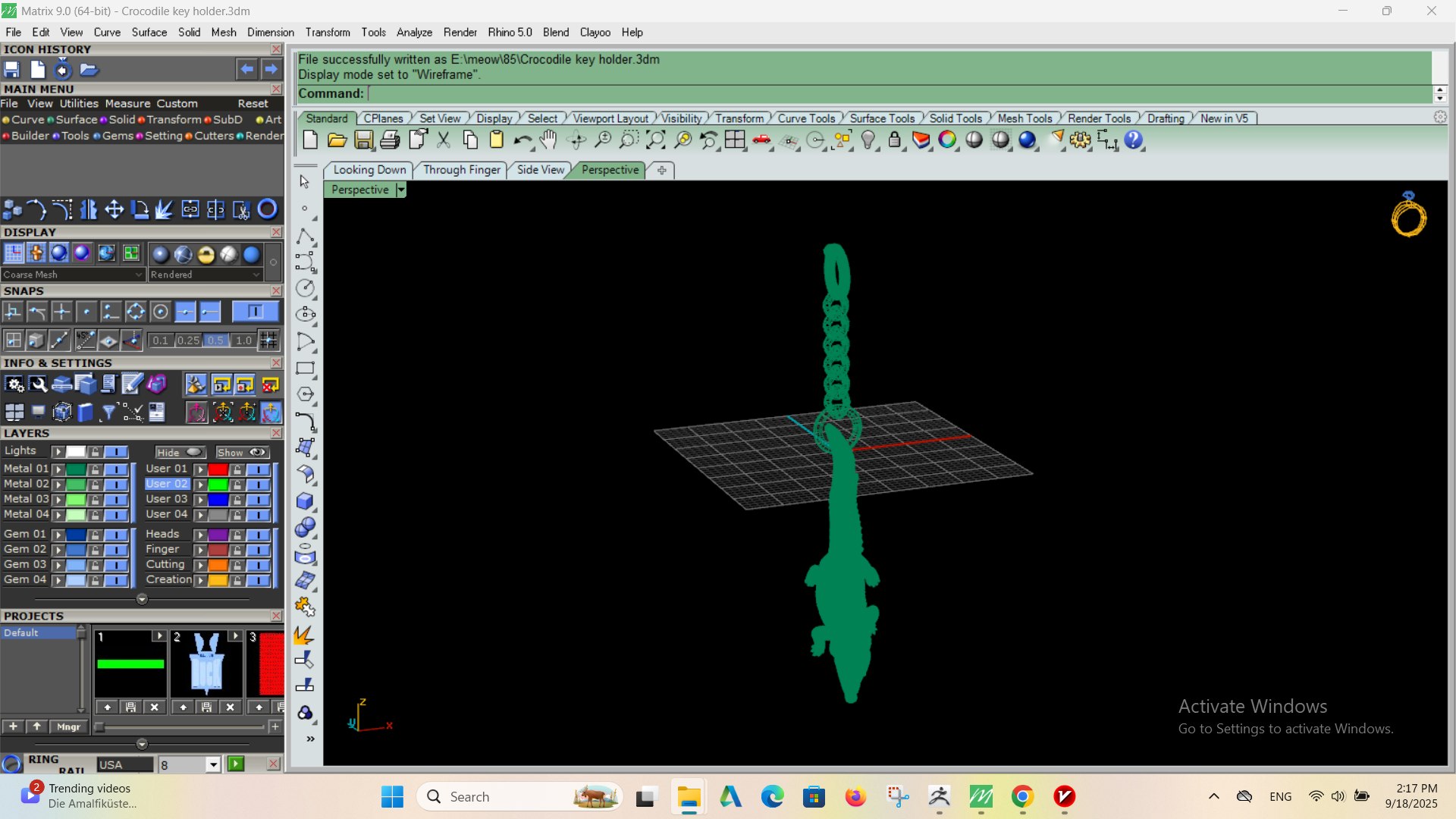Click the padlock Lock objects icon
Viewport: 1456px width, 819px height.
[x=895, y=140]
